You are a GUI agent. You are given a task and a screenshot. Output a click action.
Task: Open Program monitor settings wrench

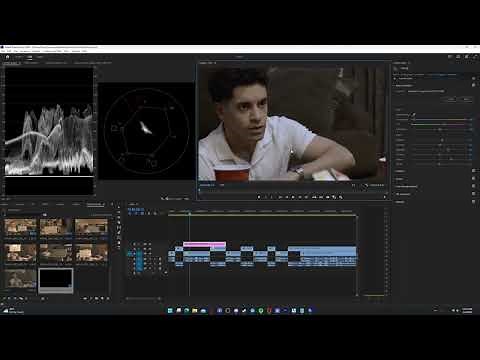click(x=366, y=185)
